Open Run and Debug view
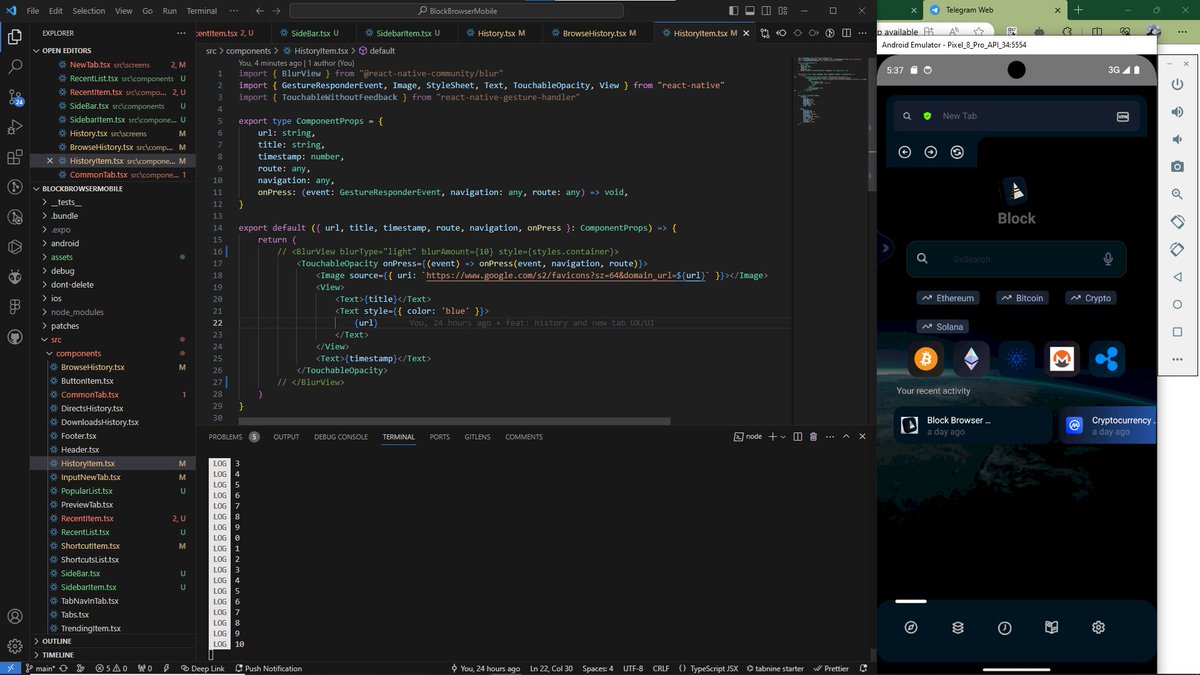Viewport: 1200px width, 675px height. pos(15,127)
